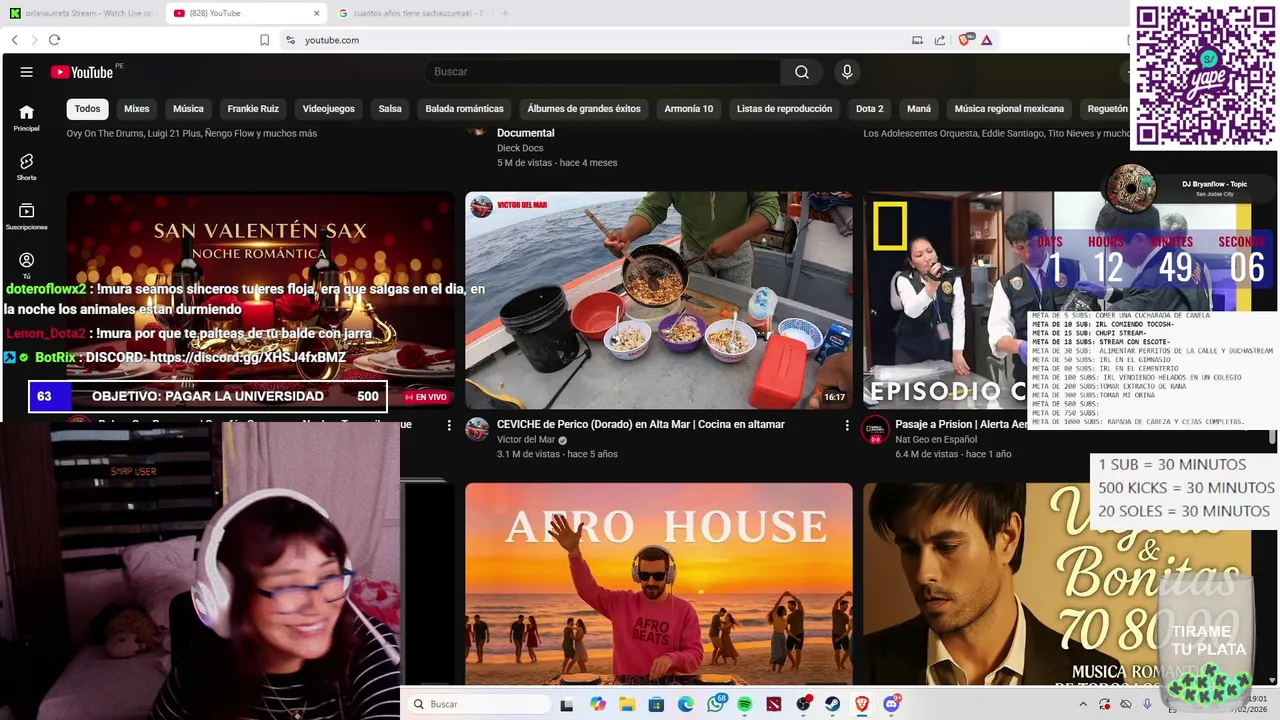Click the Victor del Mar channel avatar

point(478,429)
